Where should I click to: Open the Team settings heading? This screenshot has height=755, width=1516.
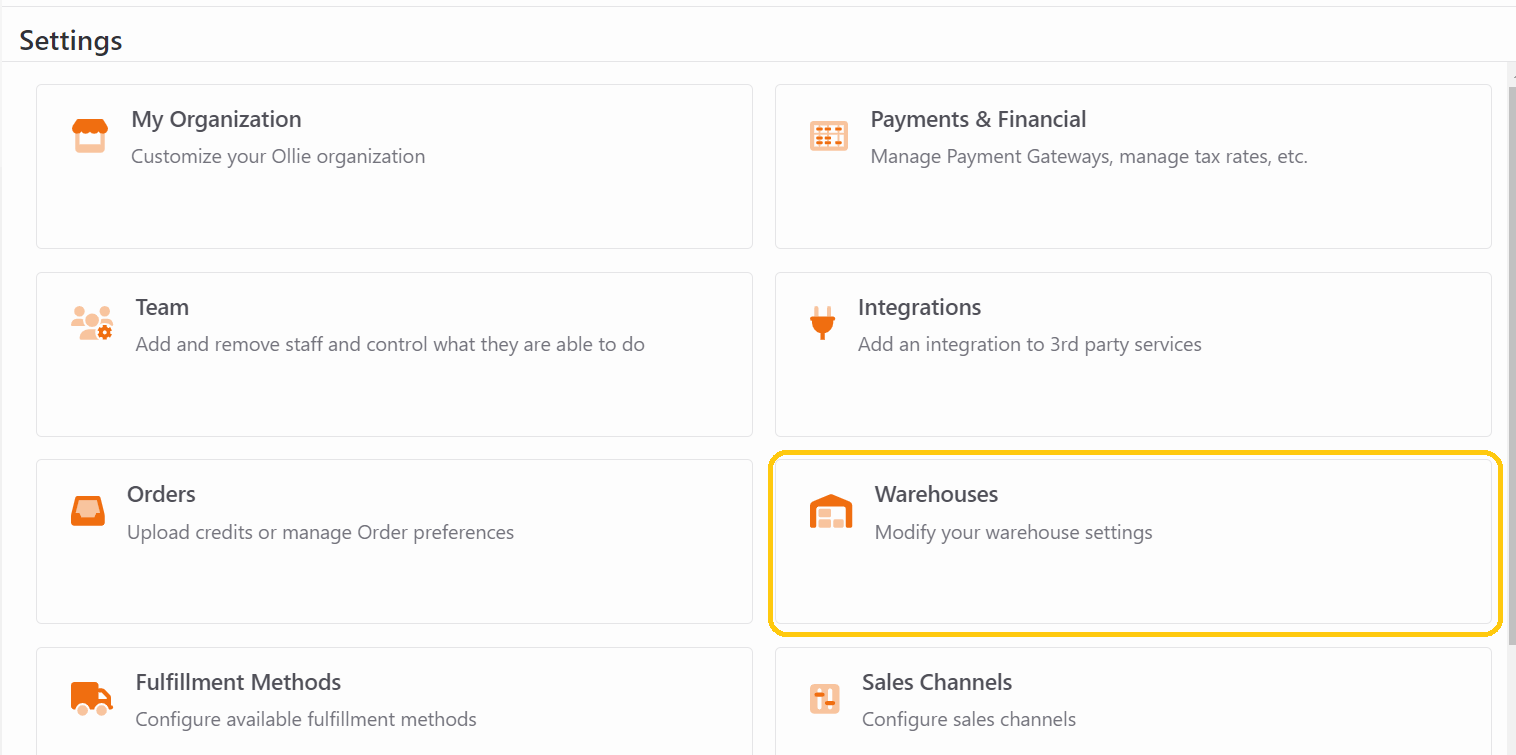click(162, 307)
